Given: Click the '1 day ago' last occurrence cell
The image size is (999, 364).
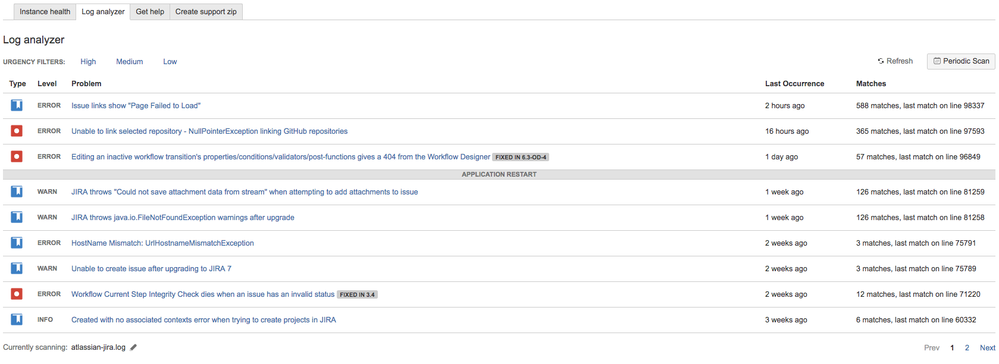Looking at the screenshot, I should (x=781, y=156).
